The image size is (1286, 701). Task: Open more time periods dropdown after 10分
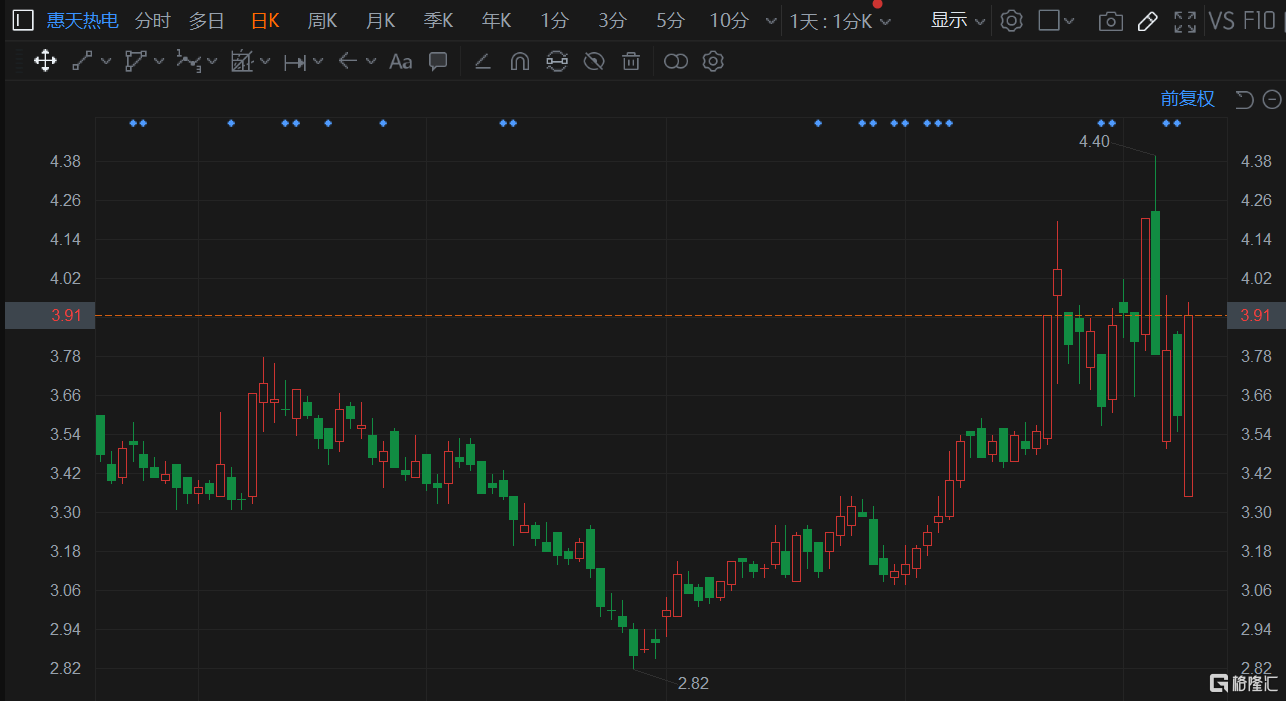(770, 21)
